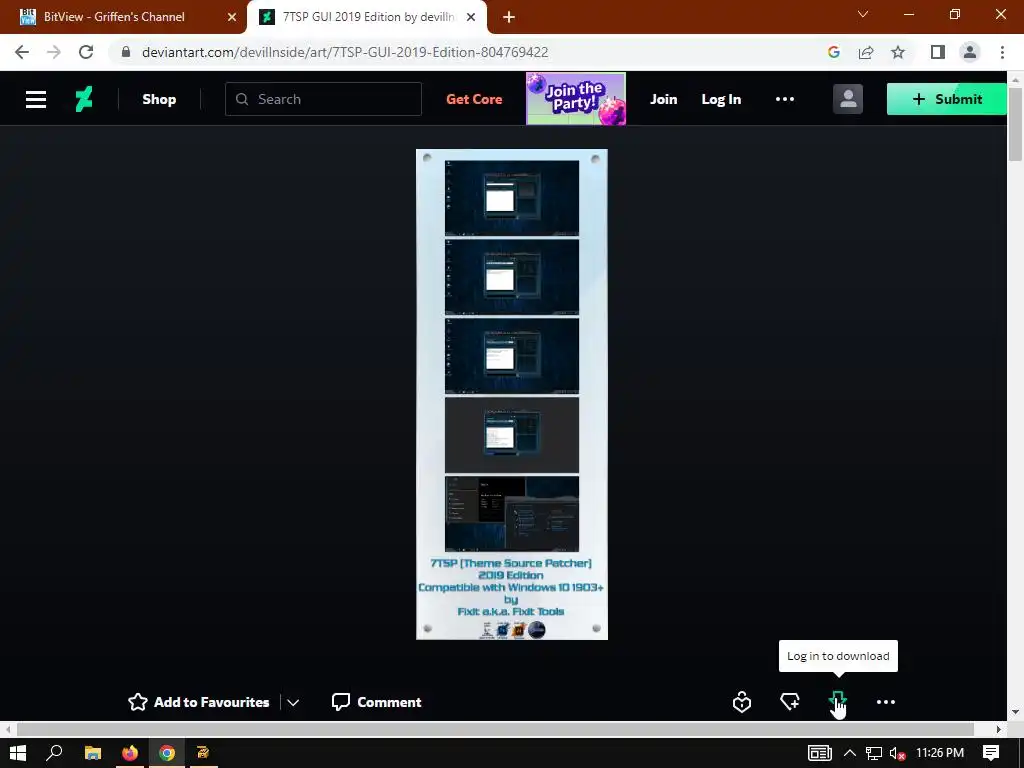Download the deviation using the green download icon
Image resolution: width=1024 pixels, height=768 pixels.
pos(837,701)
